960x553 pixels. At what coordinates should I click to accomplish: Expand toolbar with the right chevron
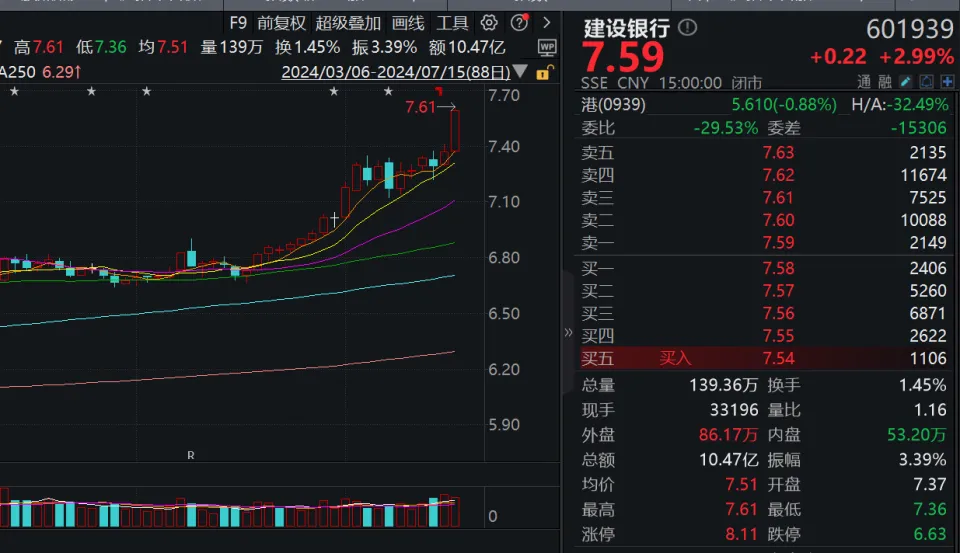pyautogui.click(x=546, y=22)
